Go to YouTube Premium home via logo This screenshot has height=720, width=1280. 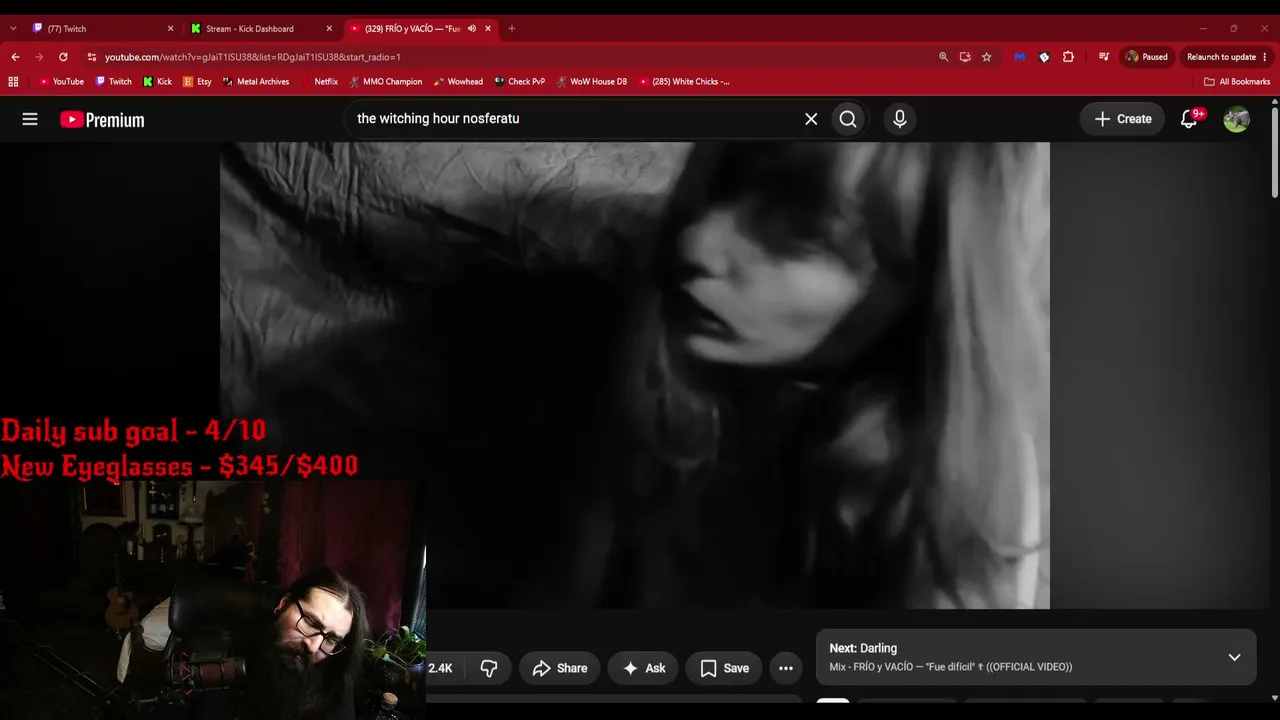click(102, 120)
